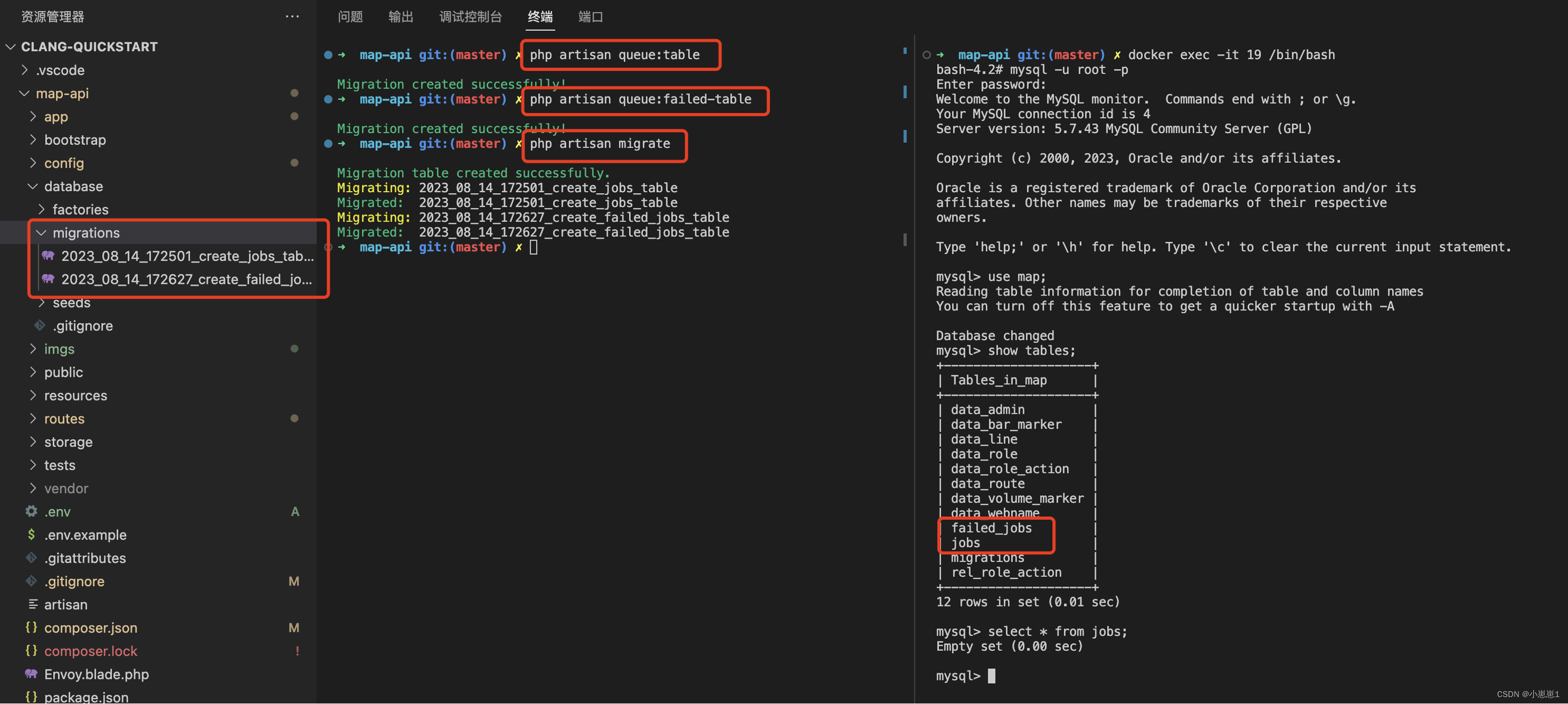Open package.json braces icon
The width and height of the screenshot is (1568, 704).
pyautogui.click(x=31, y=697)
